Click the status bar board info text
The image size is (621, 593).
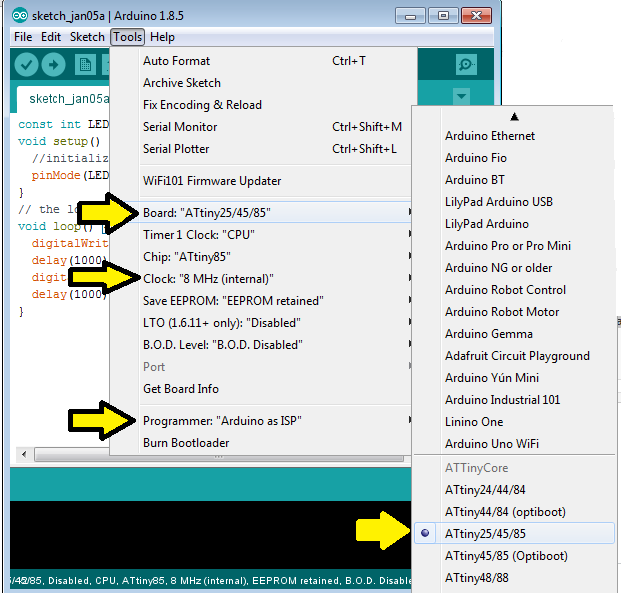pyautogui.click(x=210, y=581)
